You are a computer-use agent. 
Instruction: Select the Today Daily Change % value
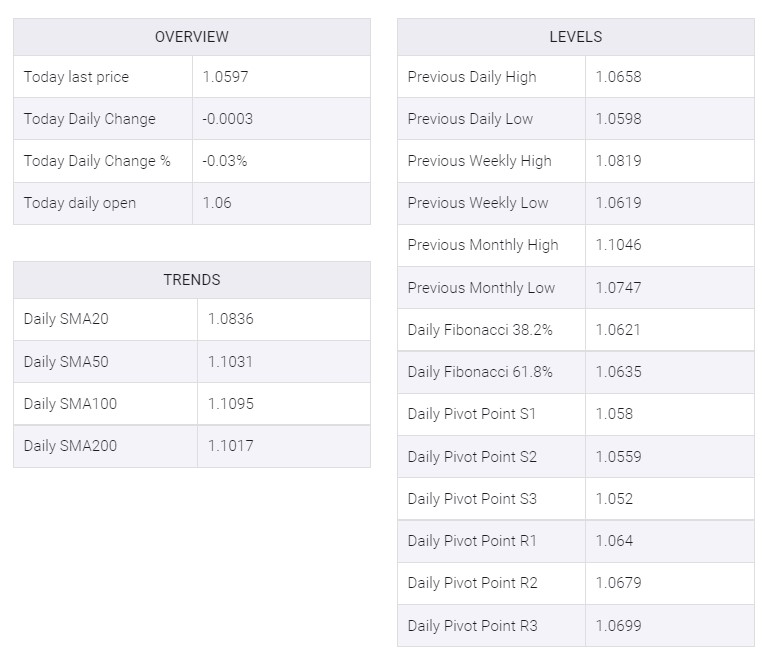coord(225,161)
